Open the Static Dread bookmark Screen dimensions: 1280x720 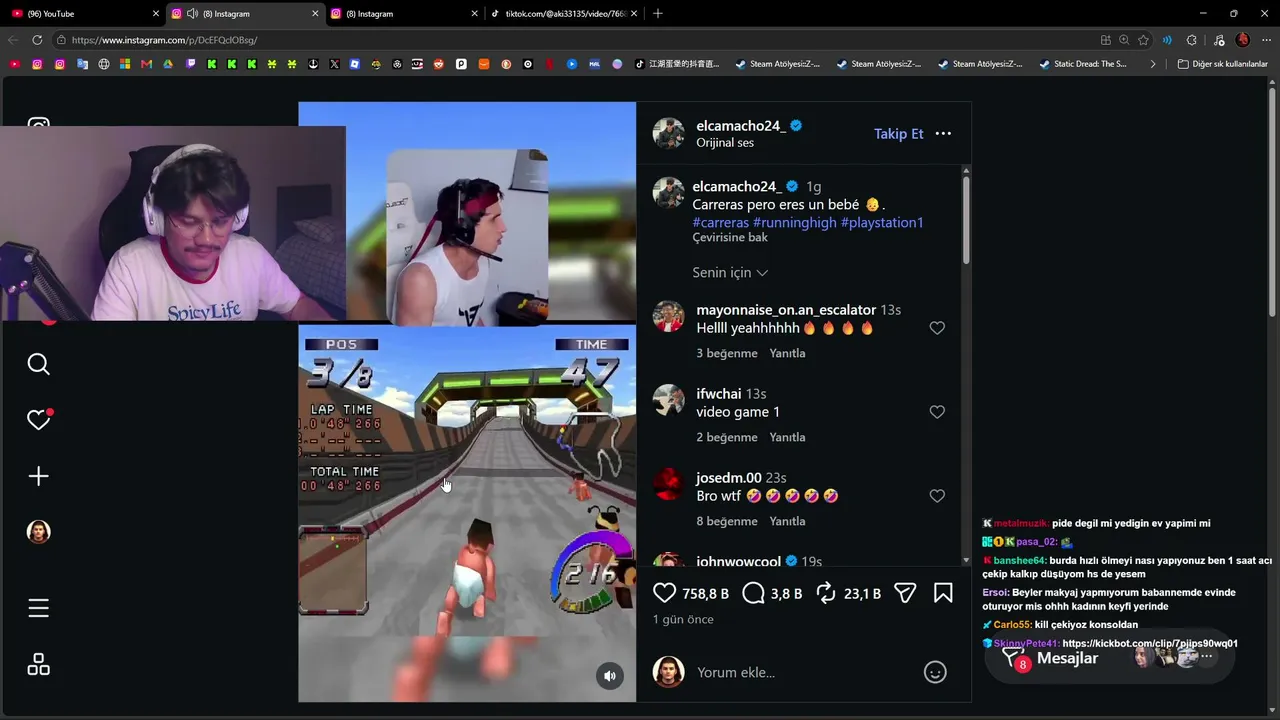pos(1083,64)
